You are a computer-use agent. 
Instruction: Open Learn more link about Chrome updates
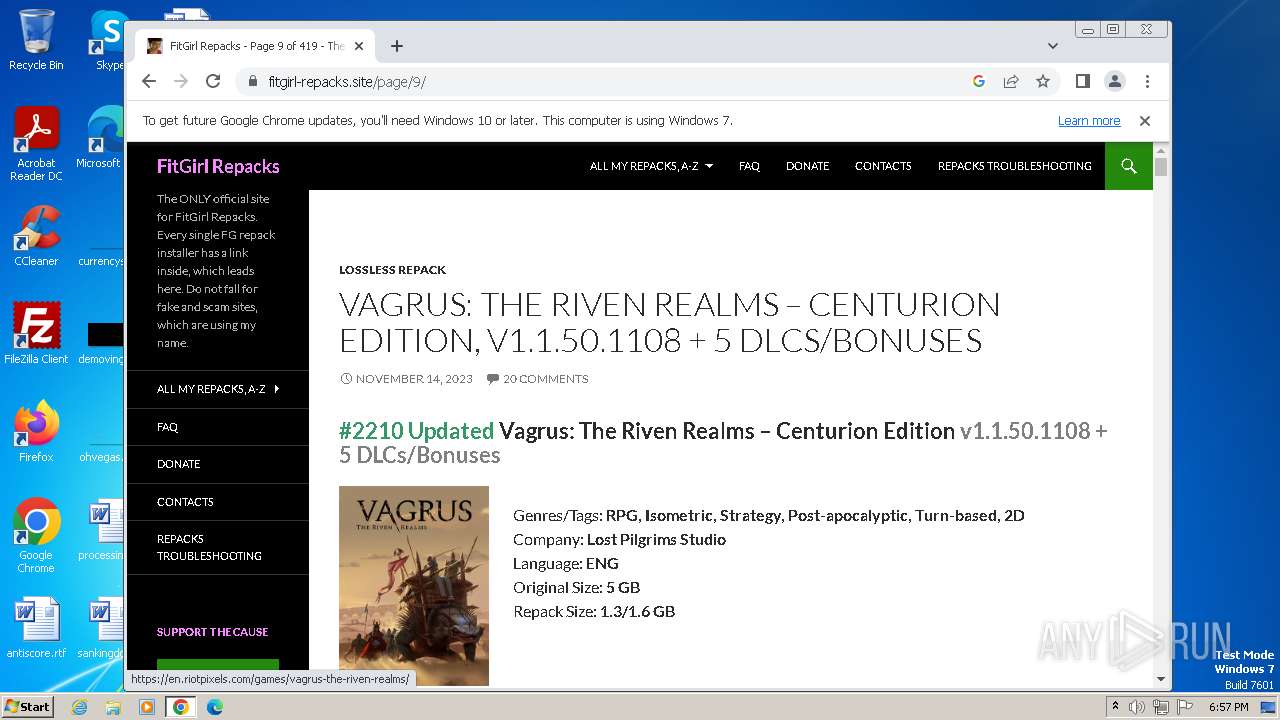point(1089,121)
